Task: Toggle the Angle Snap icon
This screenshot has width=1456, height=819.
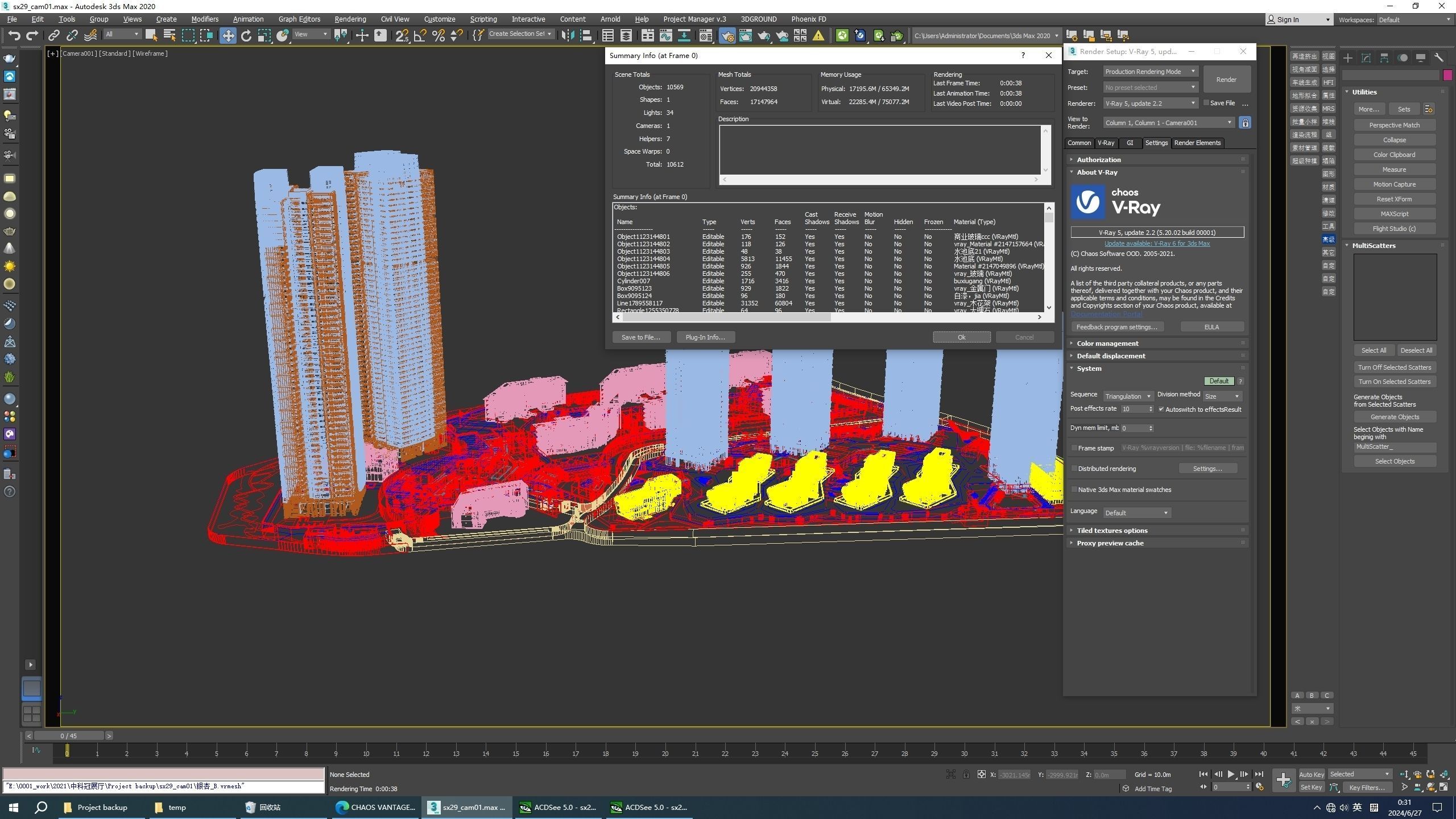Action: pos(420,36)
